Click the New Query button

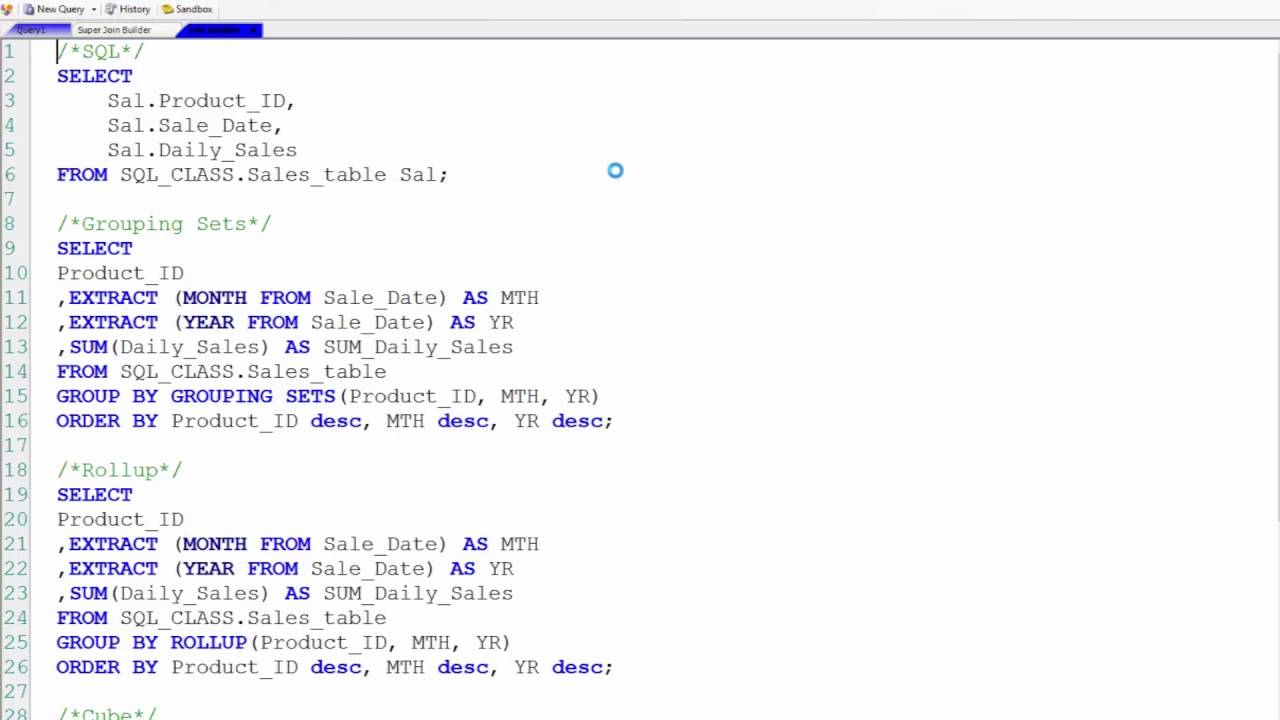tap(54, 9)
